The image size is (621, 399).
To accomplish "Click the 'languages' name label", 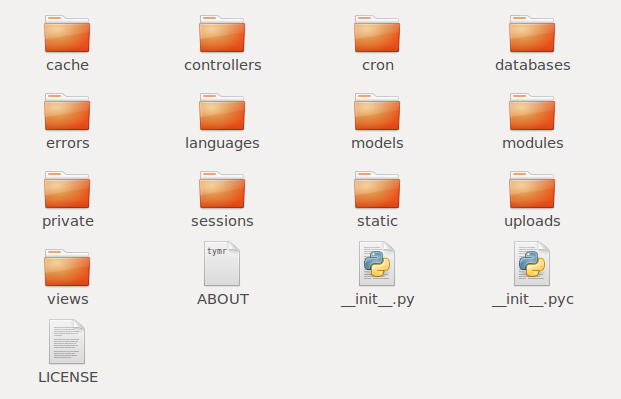I will click(222, 143).
